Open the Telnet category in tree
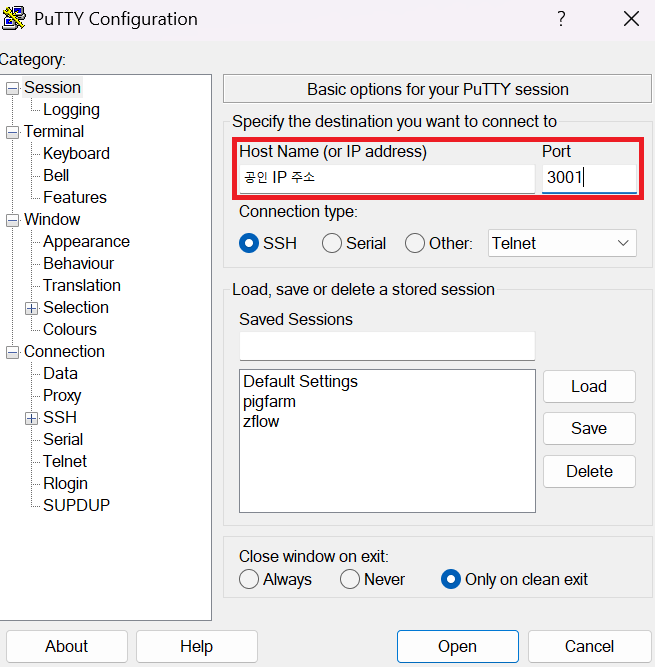The width and height of the screenshot is (655, 667). [65, 462]
